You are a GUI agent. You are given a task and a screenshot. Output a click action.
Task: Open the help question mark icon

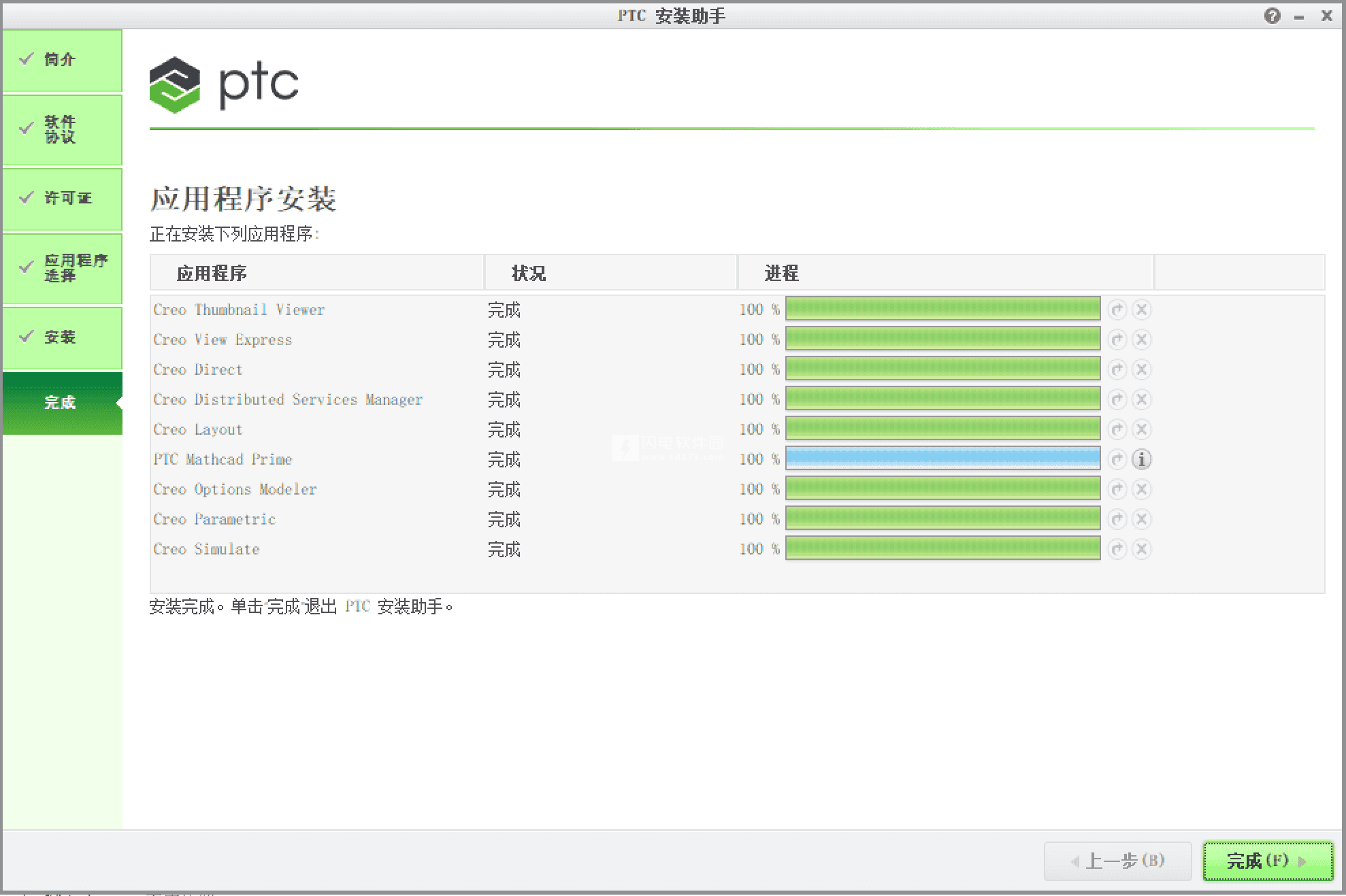(1272, 16)
